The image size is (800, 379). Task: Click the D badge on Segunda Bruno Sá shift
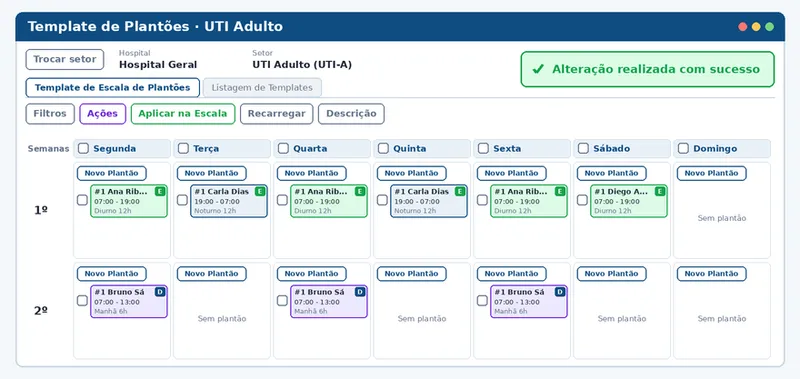point(160,292)
